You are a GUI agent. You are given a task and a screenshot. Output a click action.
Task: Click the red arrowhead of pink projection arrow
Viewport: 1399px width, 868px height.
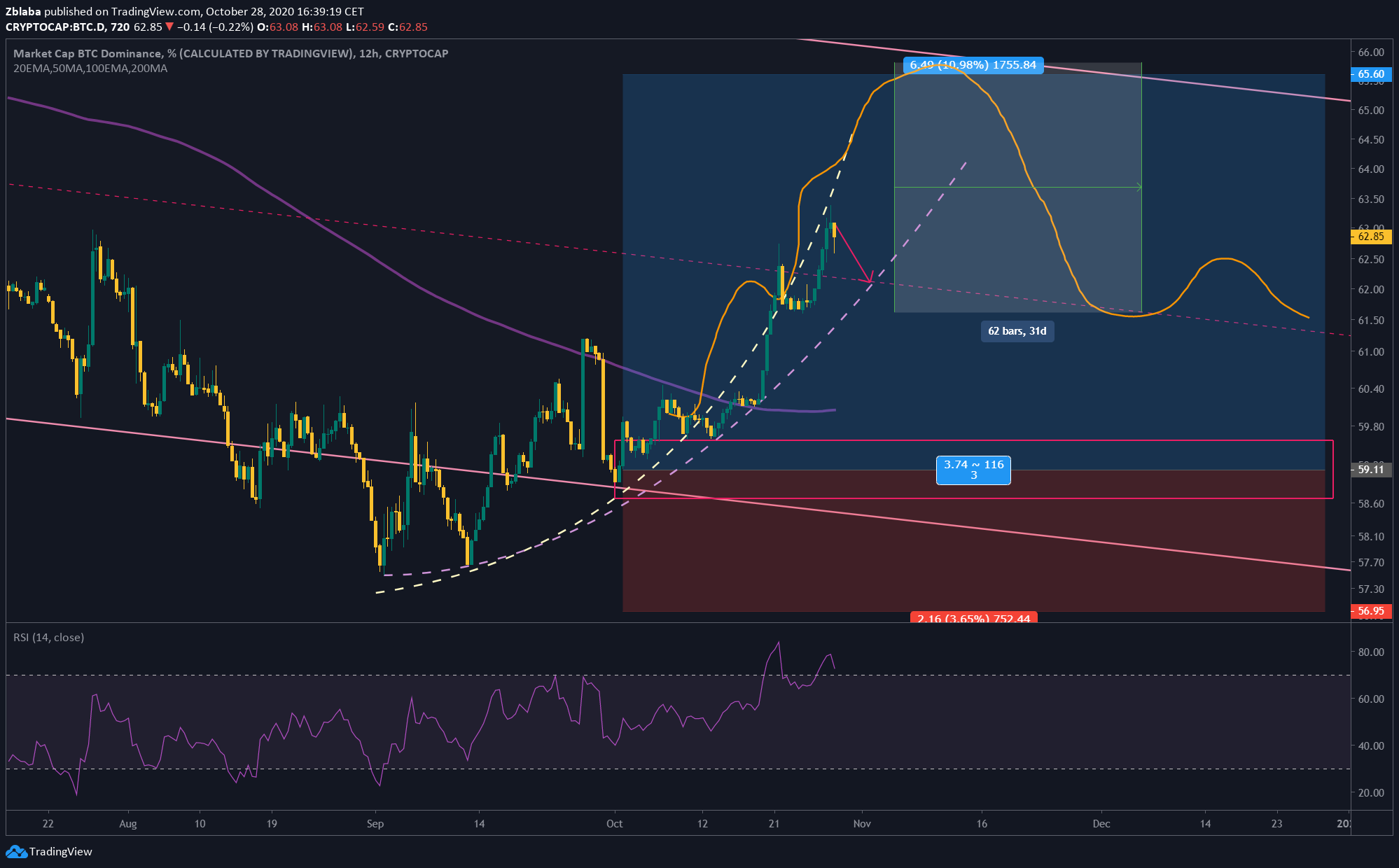[868, 279]
